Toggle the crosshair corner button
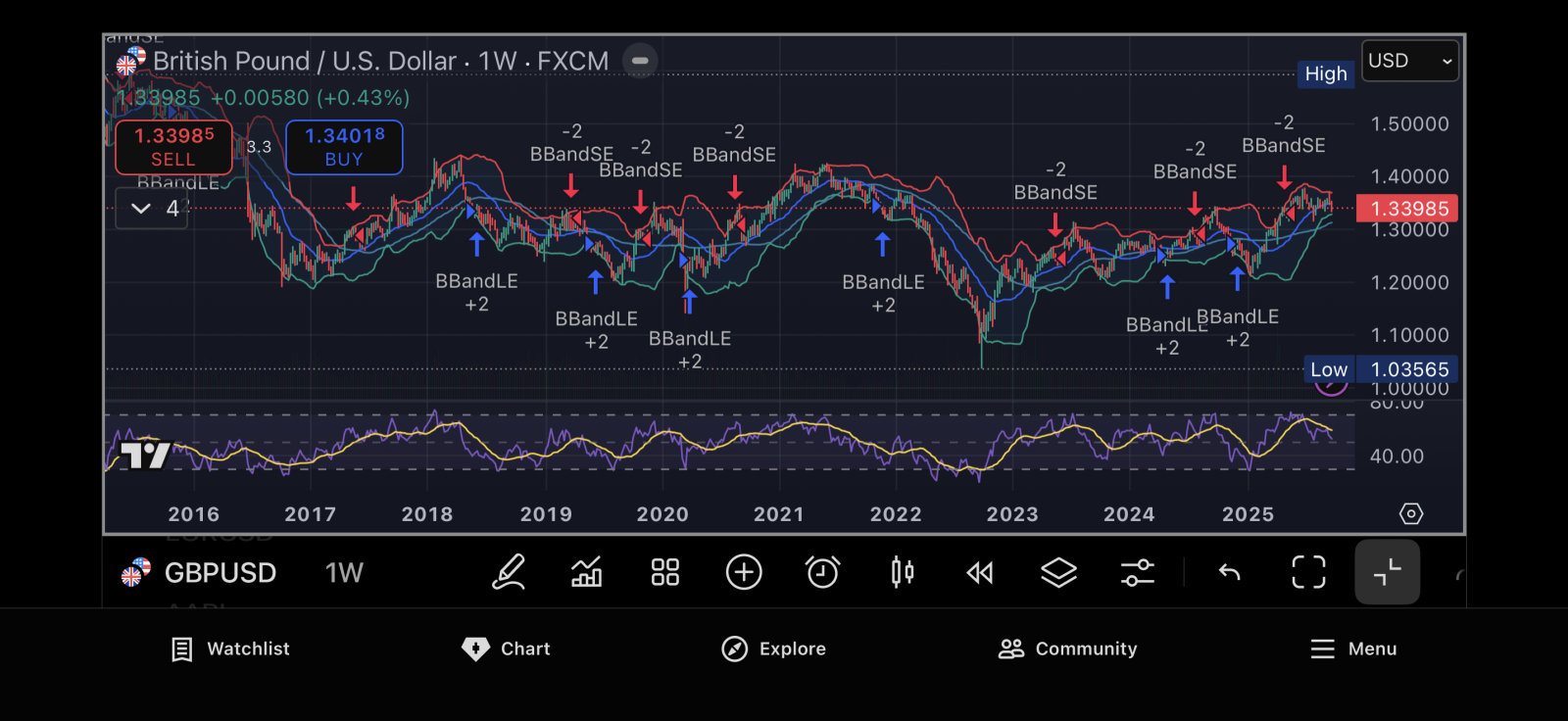Screen dimensions: 1568x721 [x=1387, y=572]
